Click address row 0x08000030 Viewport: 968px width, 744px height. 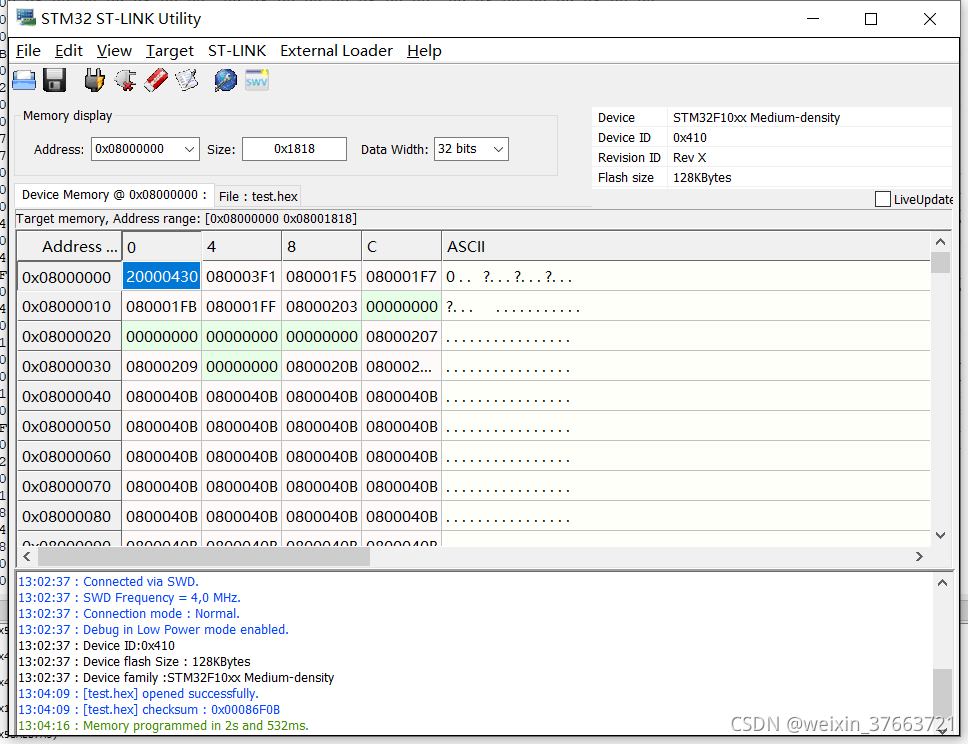(67, 367)
